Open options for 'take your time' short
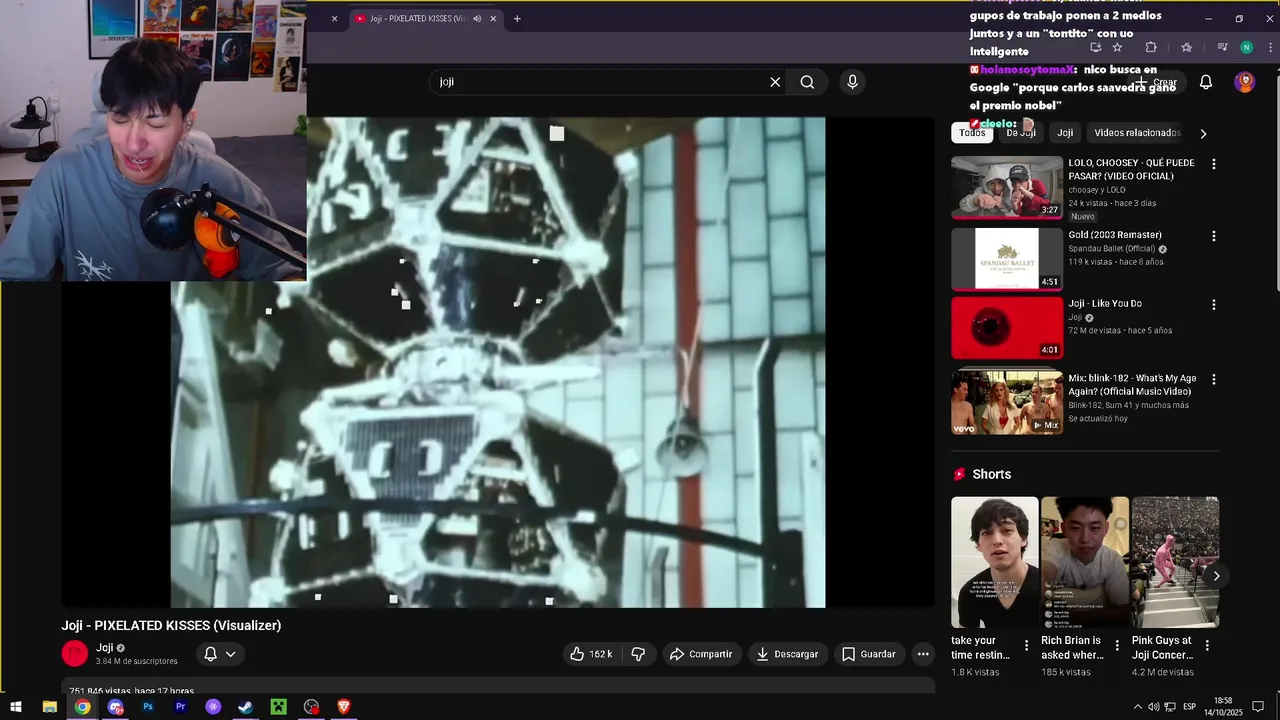The width and height of the screenshot is (1280, 720). pyautogui.click(x=1026, y=646)
